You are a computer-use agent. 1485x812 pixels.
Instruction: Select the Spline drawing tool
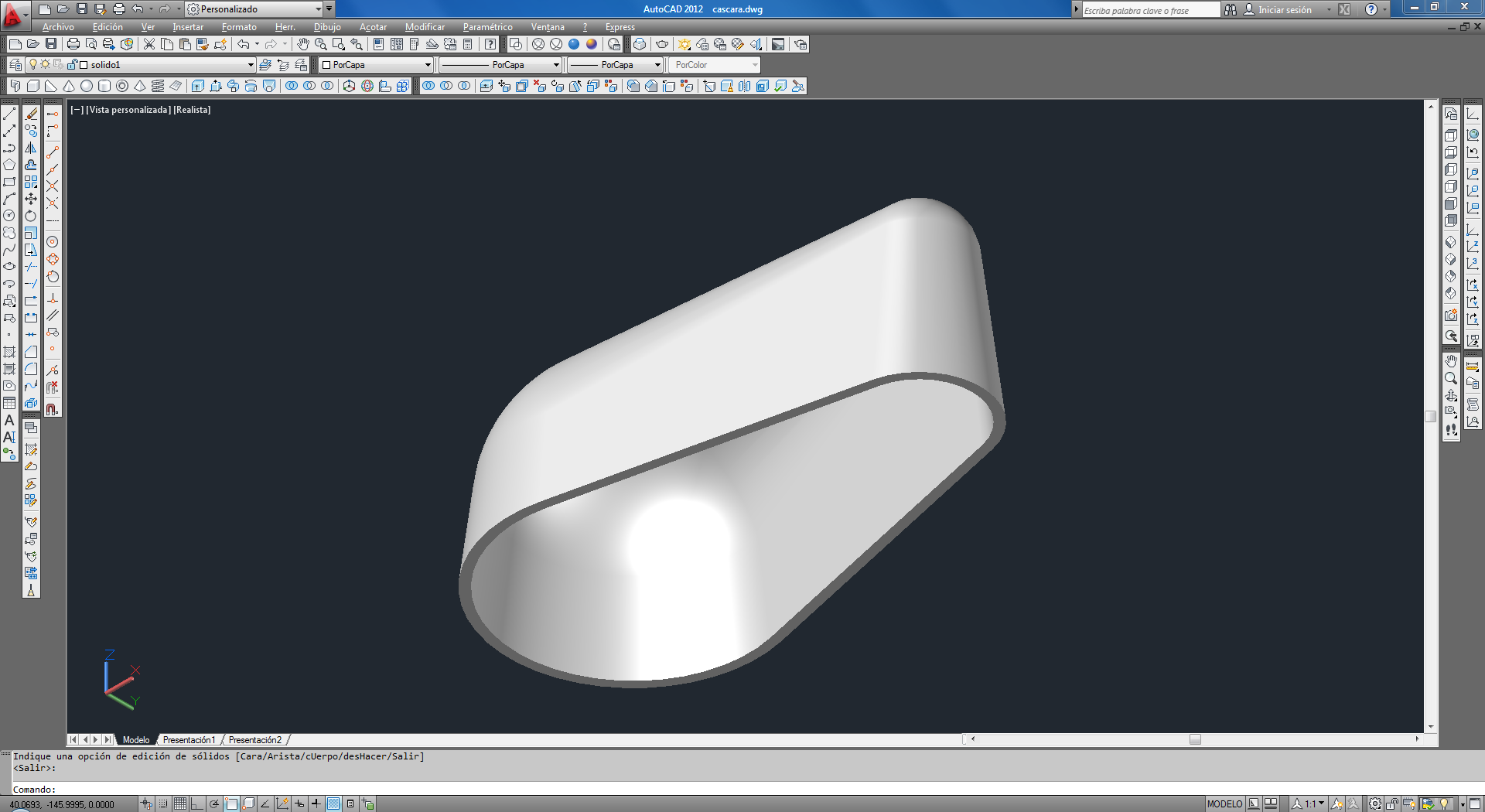9,250
